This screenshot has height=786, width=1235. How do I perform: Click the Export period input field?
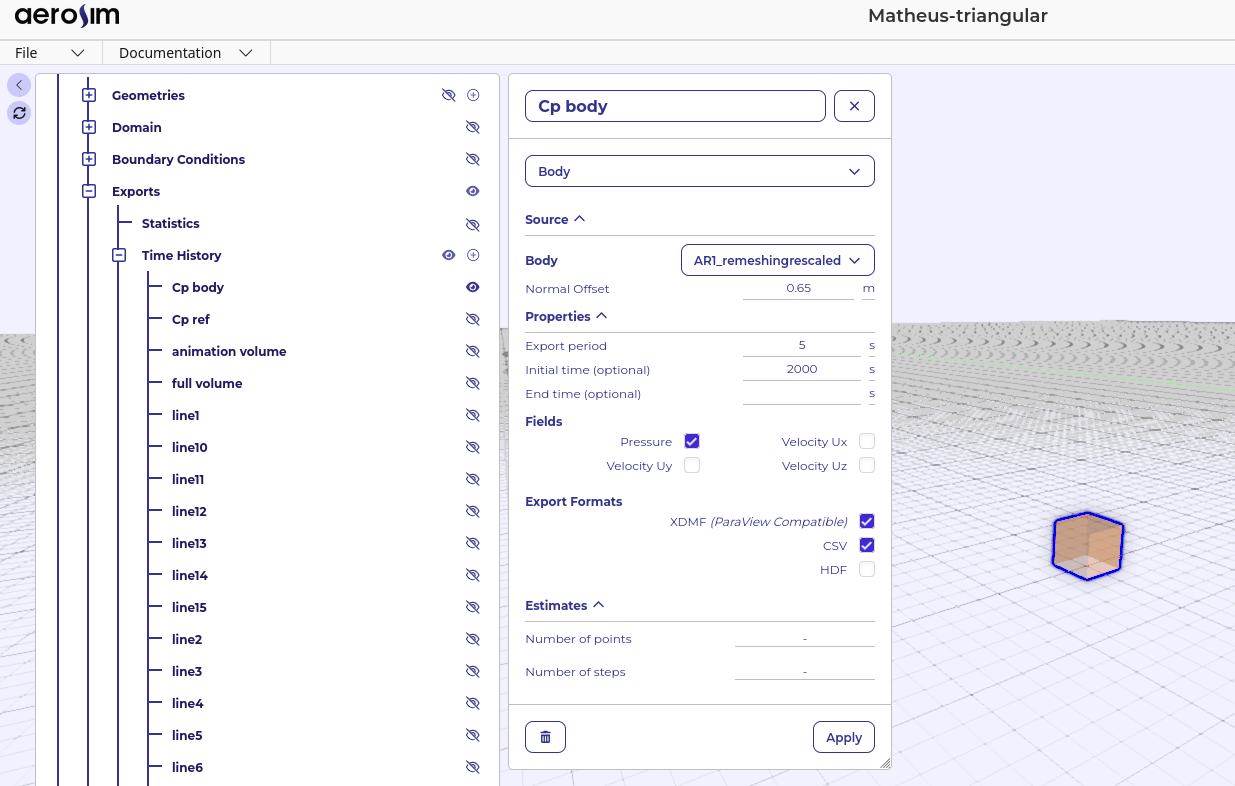coord(801,345)
